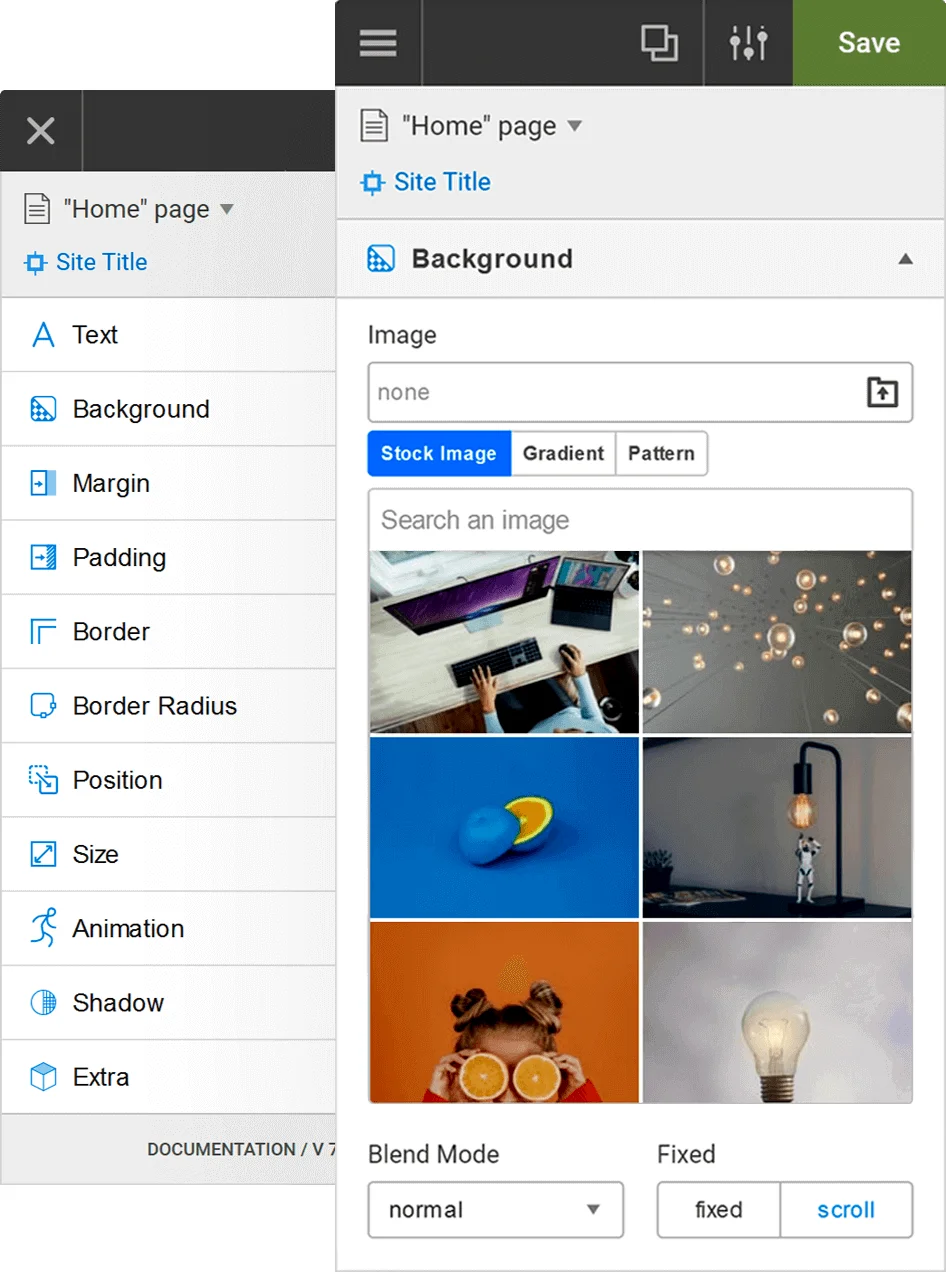Choose the single light bulb stock image
This screenshot has height=1272, width=946.
point(777,1012)
